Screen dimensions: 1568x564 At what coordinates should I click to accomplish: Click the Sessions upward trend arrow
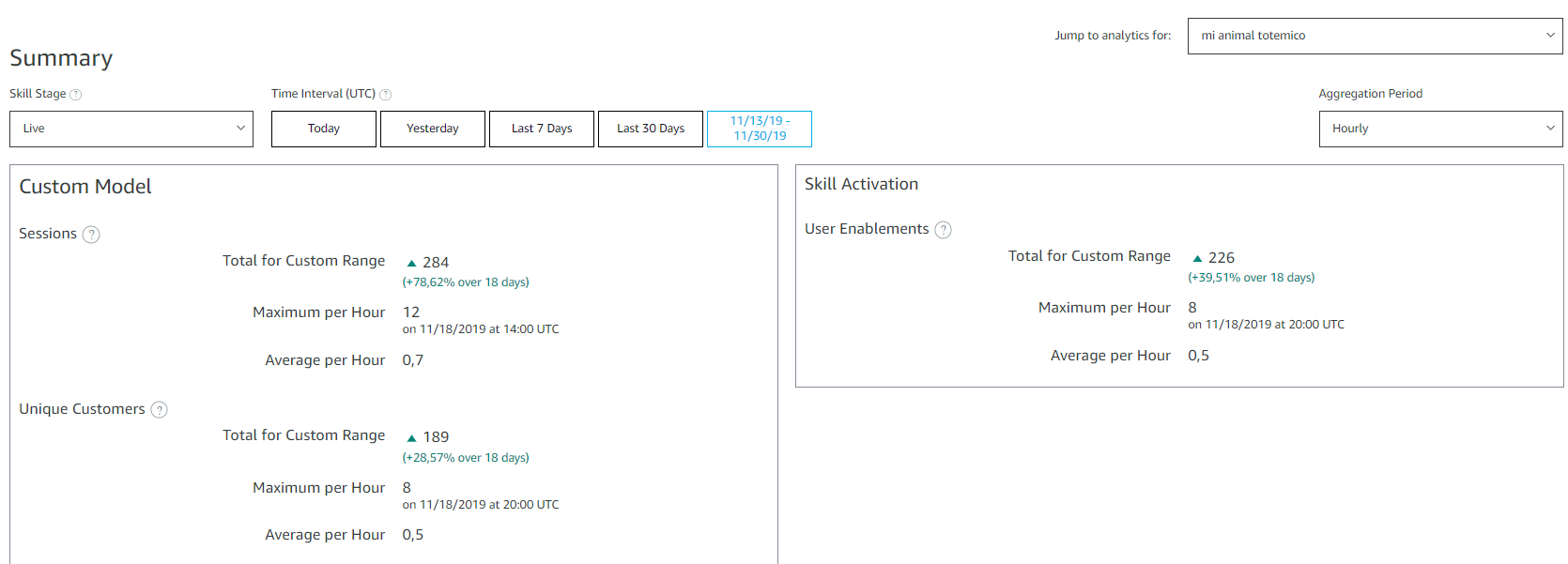click(x=411, y=264)
